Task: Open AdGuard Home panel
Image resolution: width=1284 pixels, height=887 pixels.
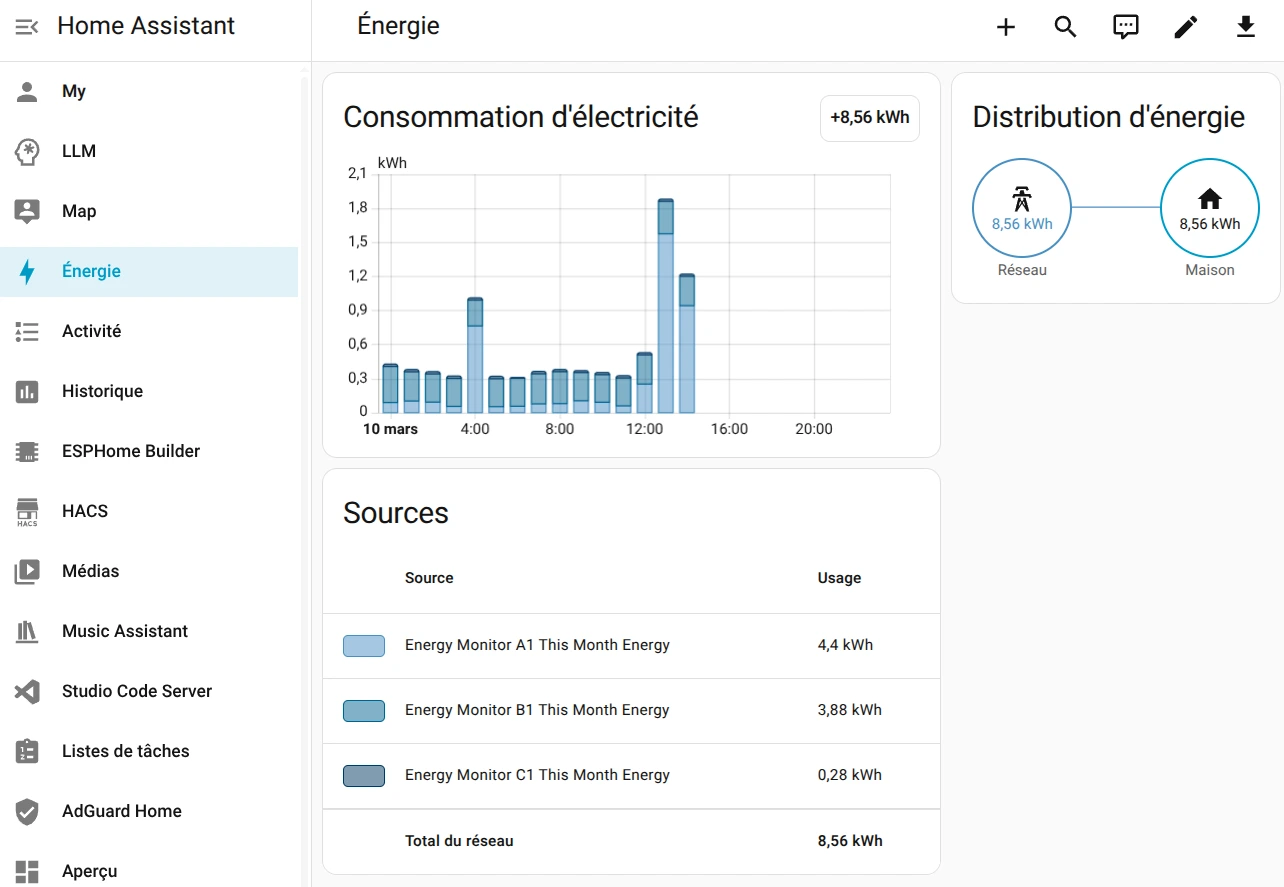Action: coord(122,811)
